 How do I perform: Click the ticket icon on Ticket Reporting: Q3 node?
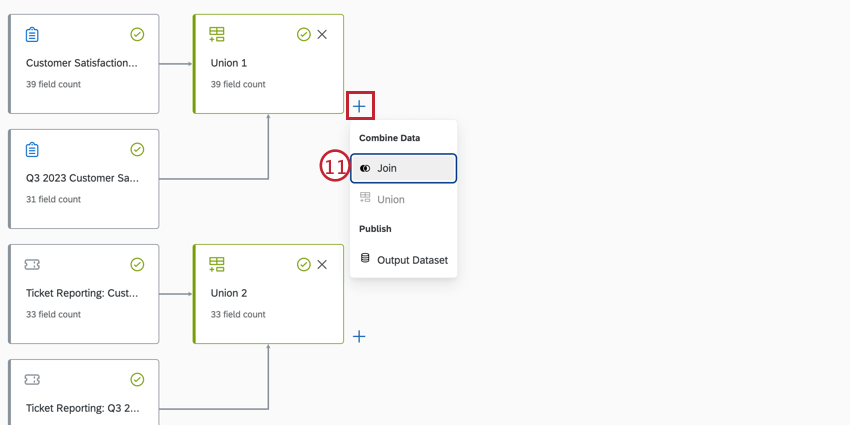[32, 380]
